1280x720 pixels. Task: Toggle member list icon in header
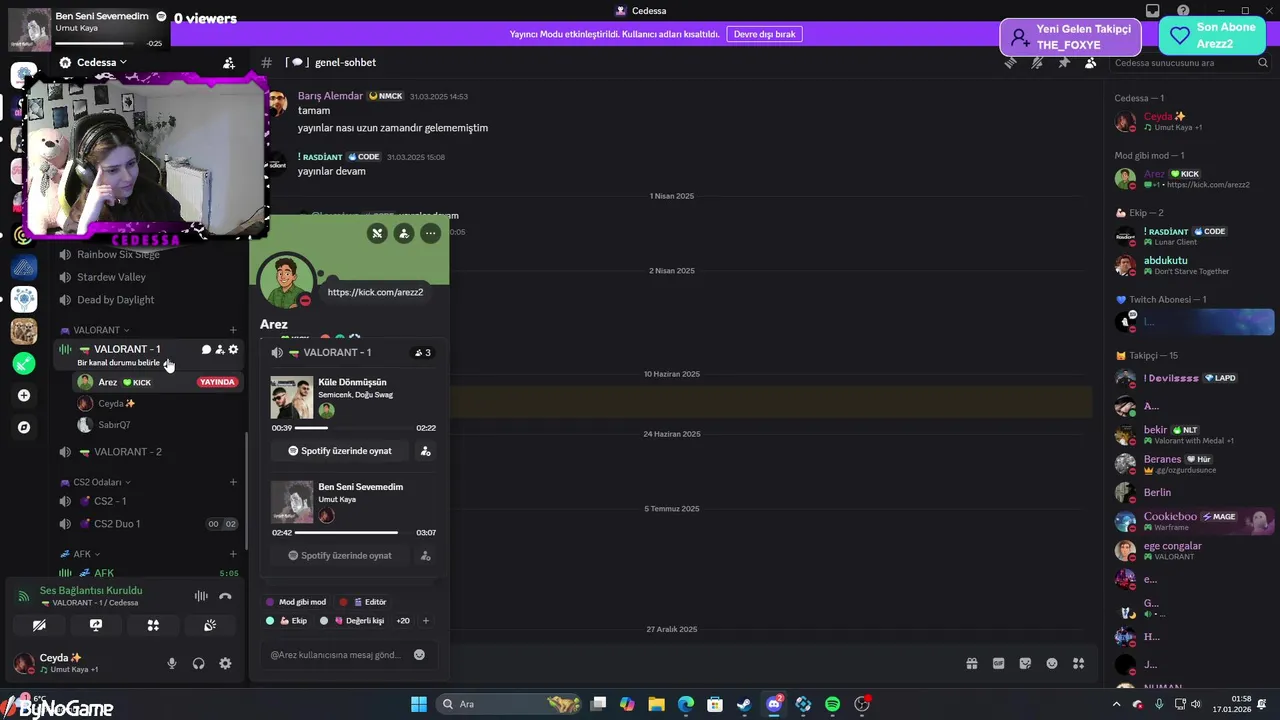[1090, 62]
